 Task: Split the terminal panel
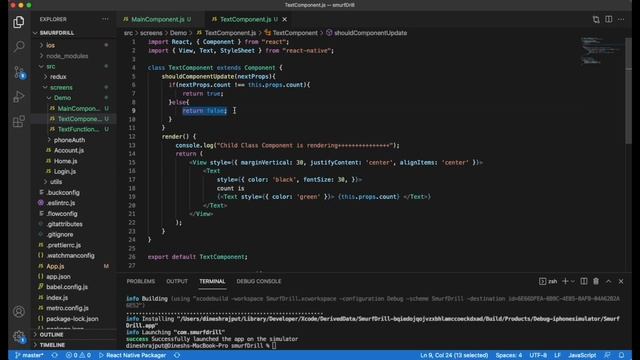[584, 281]
